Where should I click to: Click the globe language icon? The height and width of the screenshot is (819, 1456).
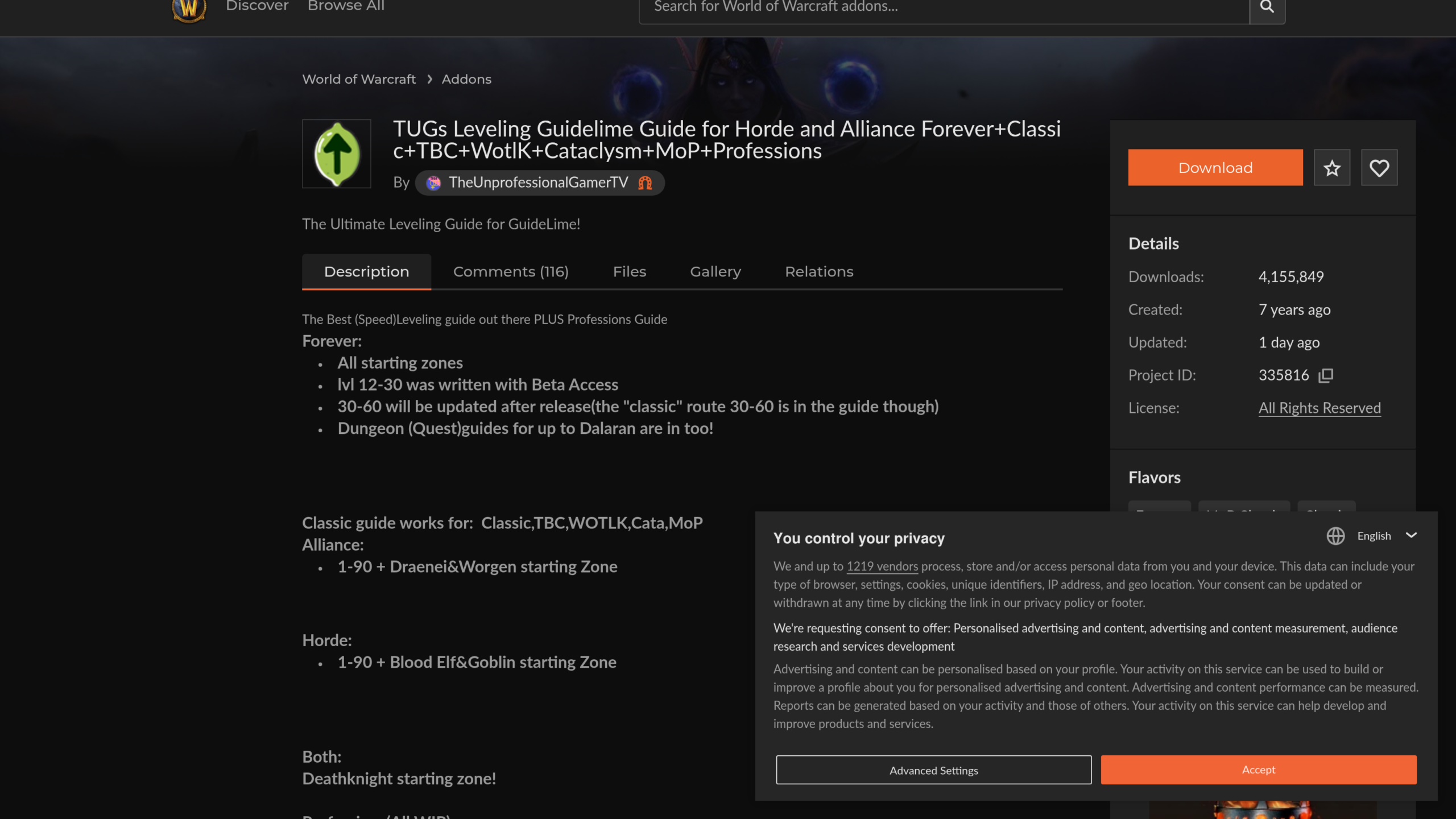tap(1335, 536)
